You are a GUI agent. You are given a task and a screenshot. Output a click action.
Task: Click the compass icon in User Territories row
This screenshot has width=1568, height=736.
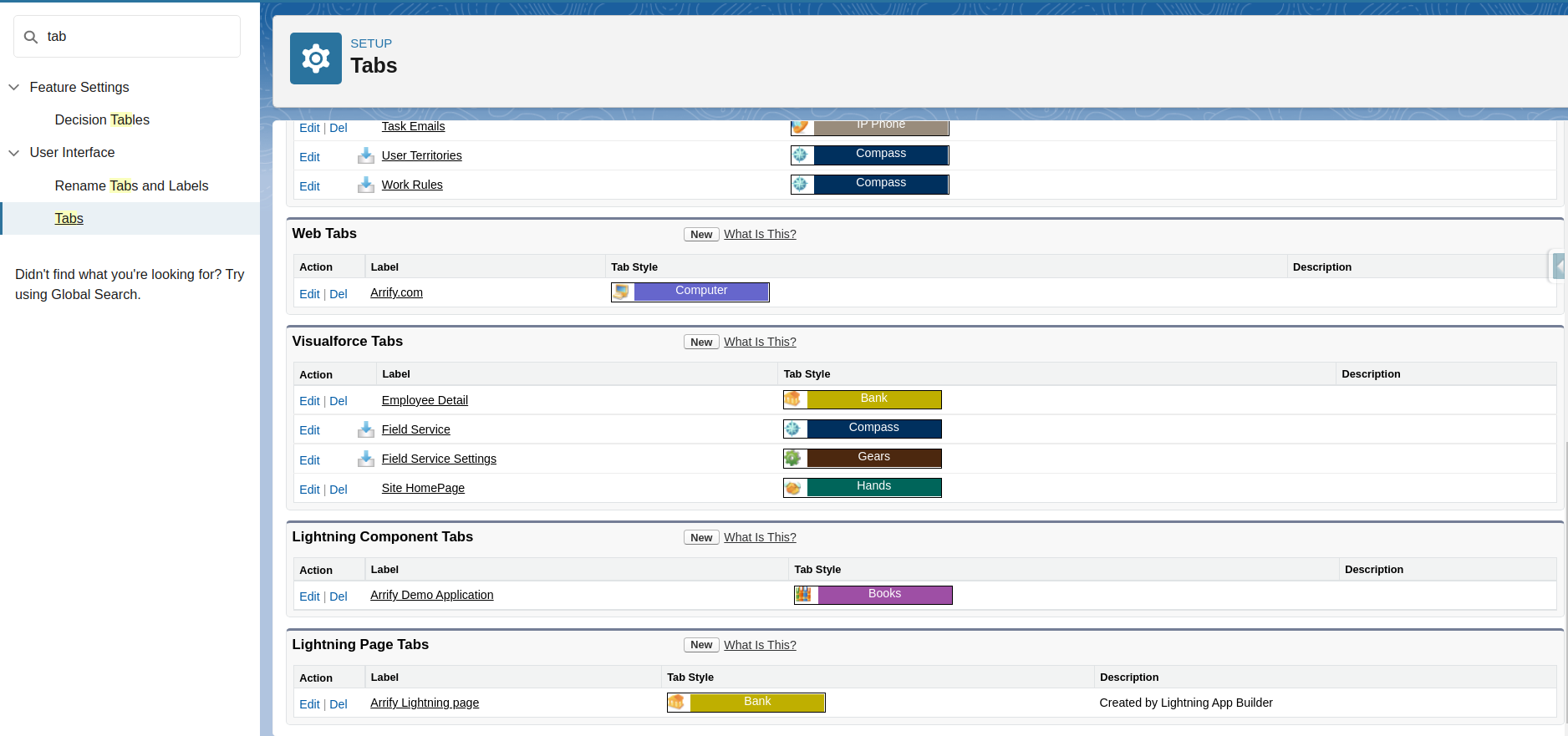[x=801, y=155]
